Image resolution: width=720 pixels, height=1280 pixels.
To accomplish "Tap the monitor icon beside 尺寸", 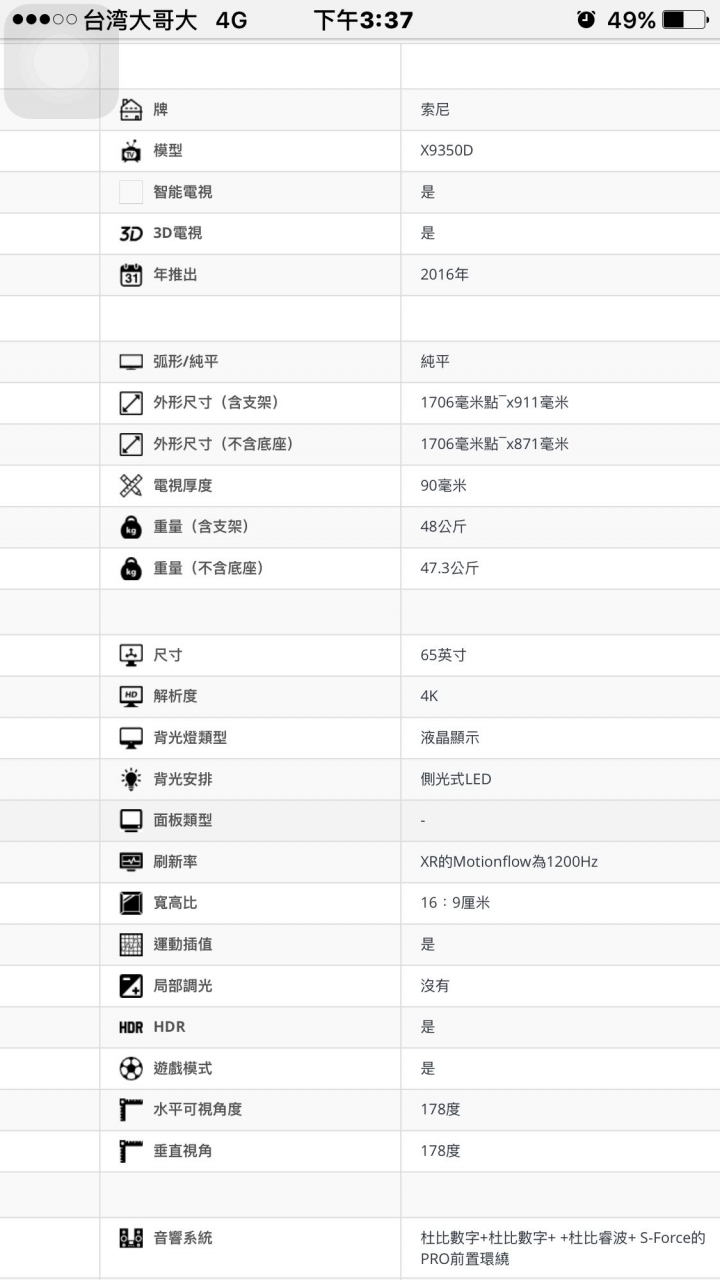I will 131,655.
